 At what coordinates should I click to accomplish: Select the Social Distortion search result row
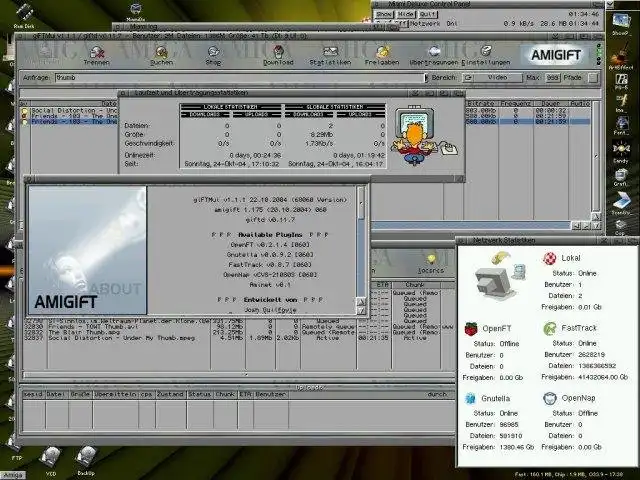[74, 111]
